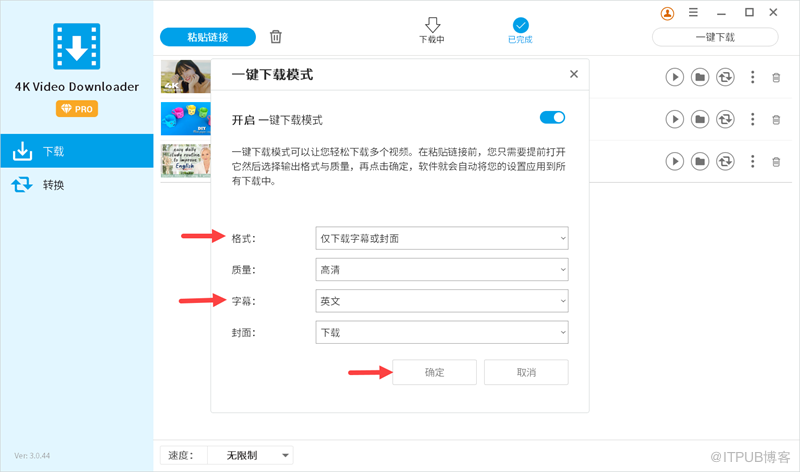
Task: Play the second video in the list
Action: point(674,119)
